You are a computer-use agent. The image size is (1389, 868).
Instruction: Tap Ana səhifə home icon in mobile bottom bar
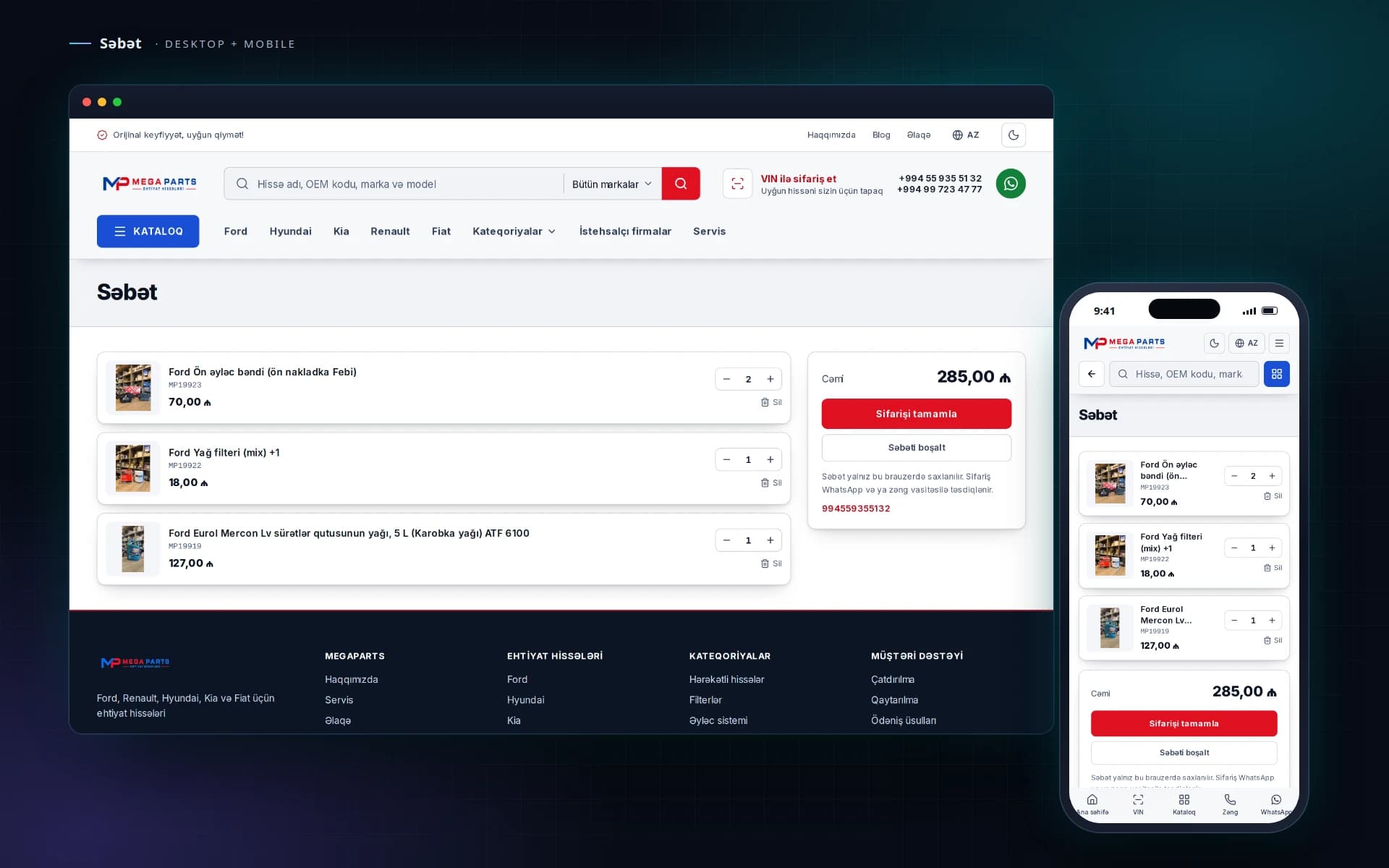[x=1092, y=804]
